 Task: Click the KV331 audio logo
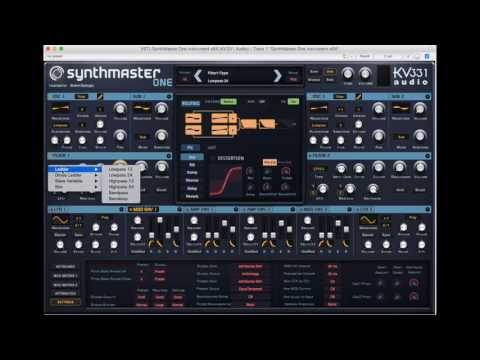(x=410, y=76)
